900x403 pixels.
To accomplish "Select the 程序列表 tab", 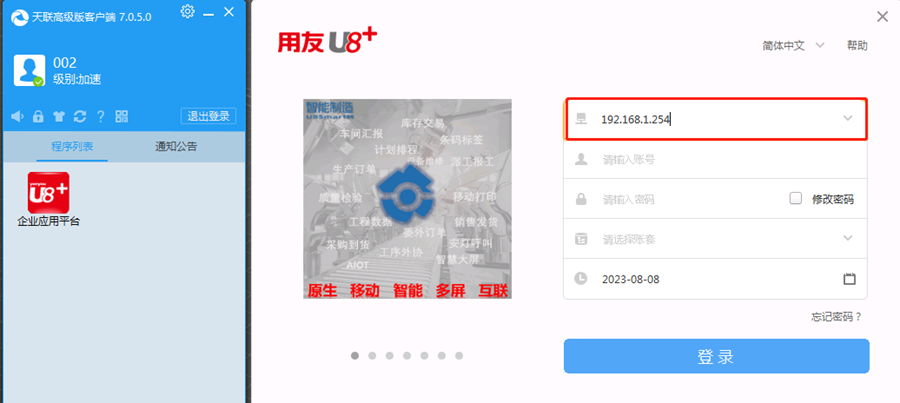I will pyautogui.click(x=72, y=146).
